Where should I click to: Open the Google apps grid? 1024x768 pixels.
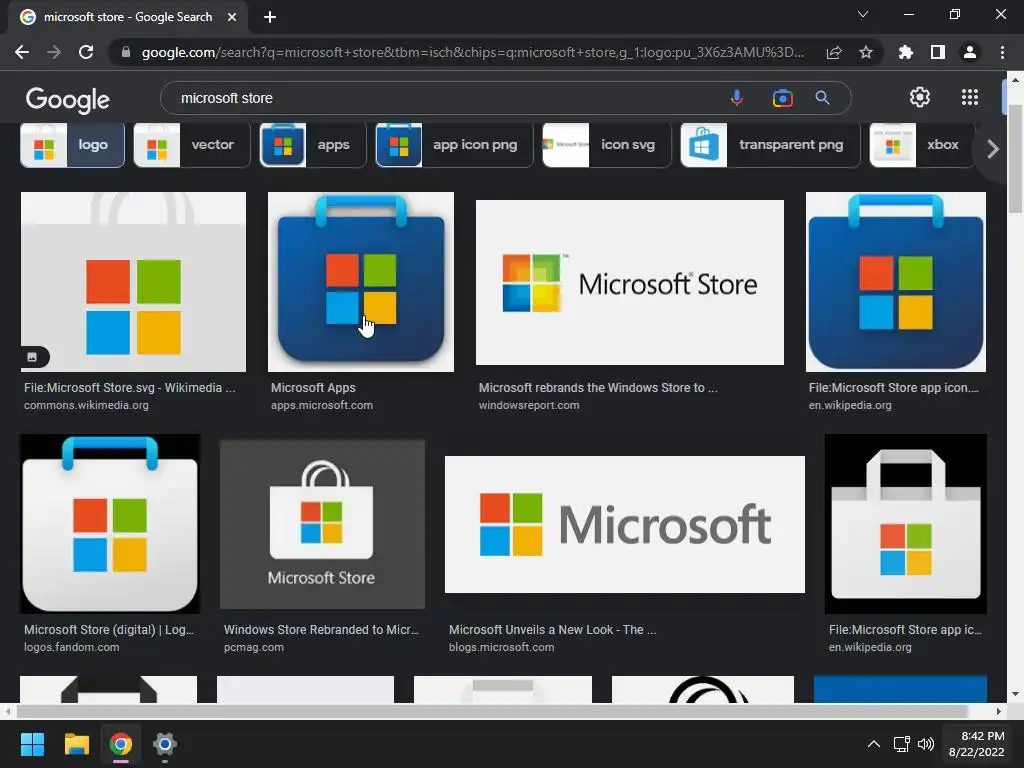(970, 97)
